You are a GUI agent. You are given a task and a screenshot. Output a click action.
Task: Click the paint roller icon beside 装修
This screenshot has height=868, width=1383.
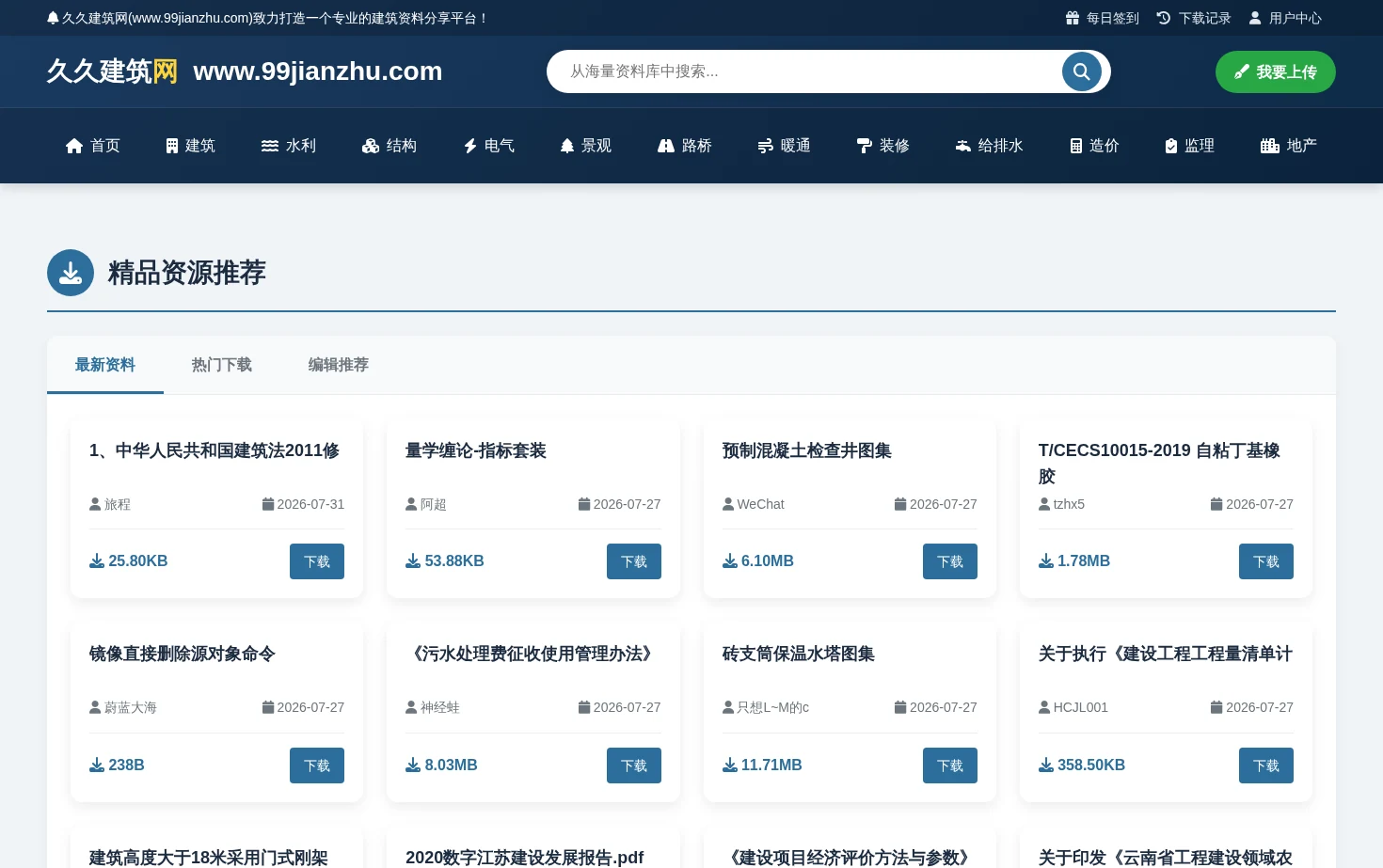865,146
